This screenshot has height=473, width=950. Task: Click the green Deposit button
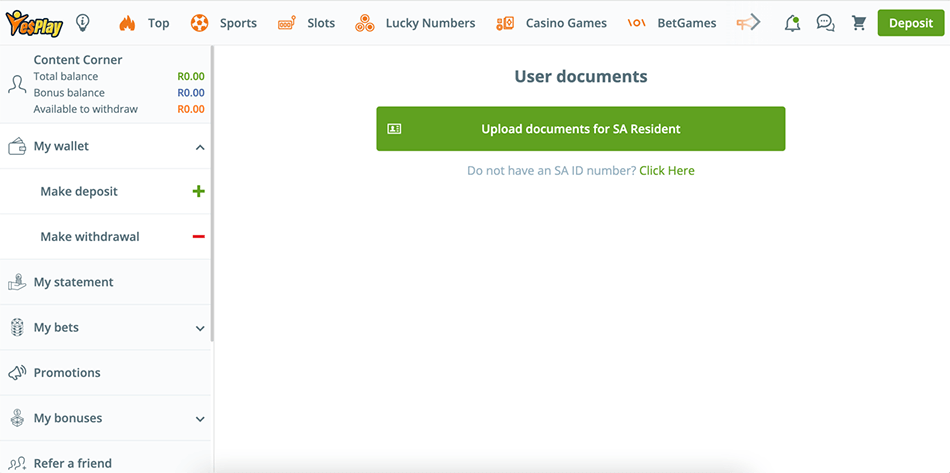click(911, 23)
